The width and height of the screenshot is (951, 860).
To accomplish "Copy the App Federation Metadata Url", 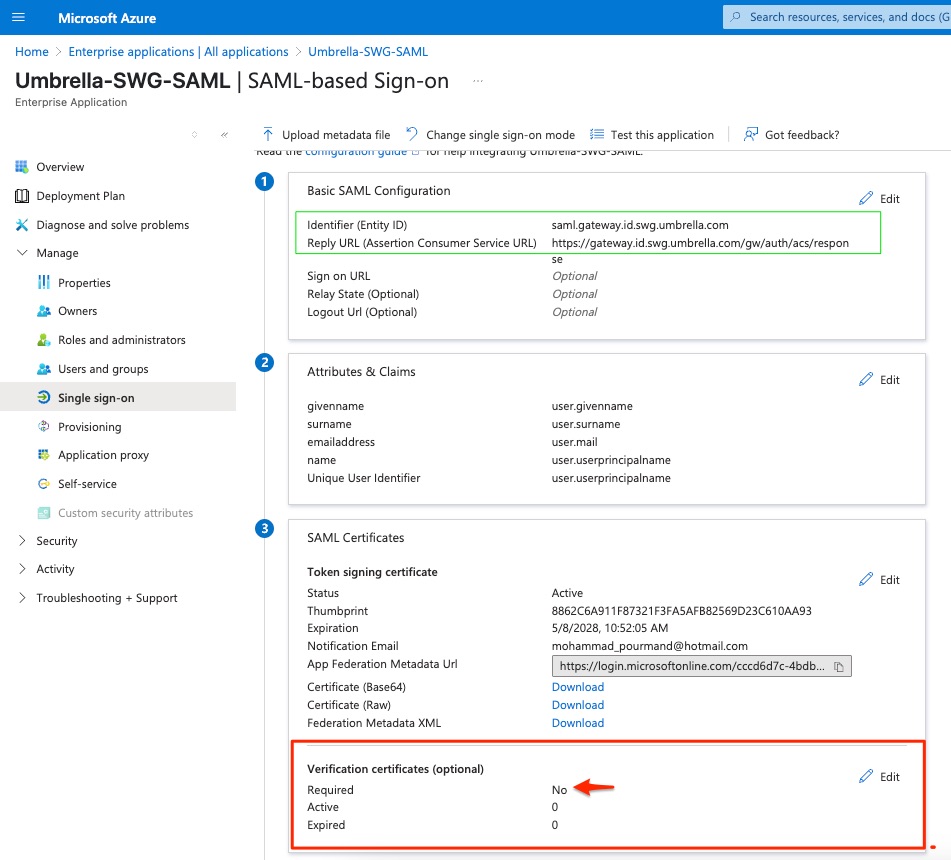I will point(839,667).
